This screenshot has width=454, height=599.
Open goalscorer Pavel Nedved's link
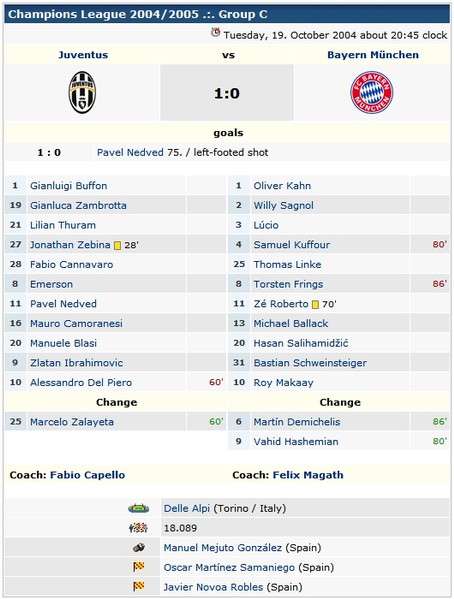point(130,153)
